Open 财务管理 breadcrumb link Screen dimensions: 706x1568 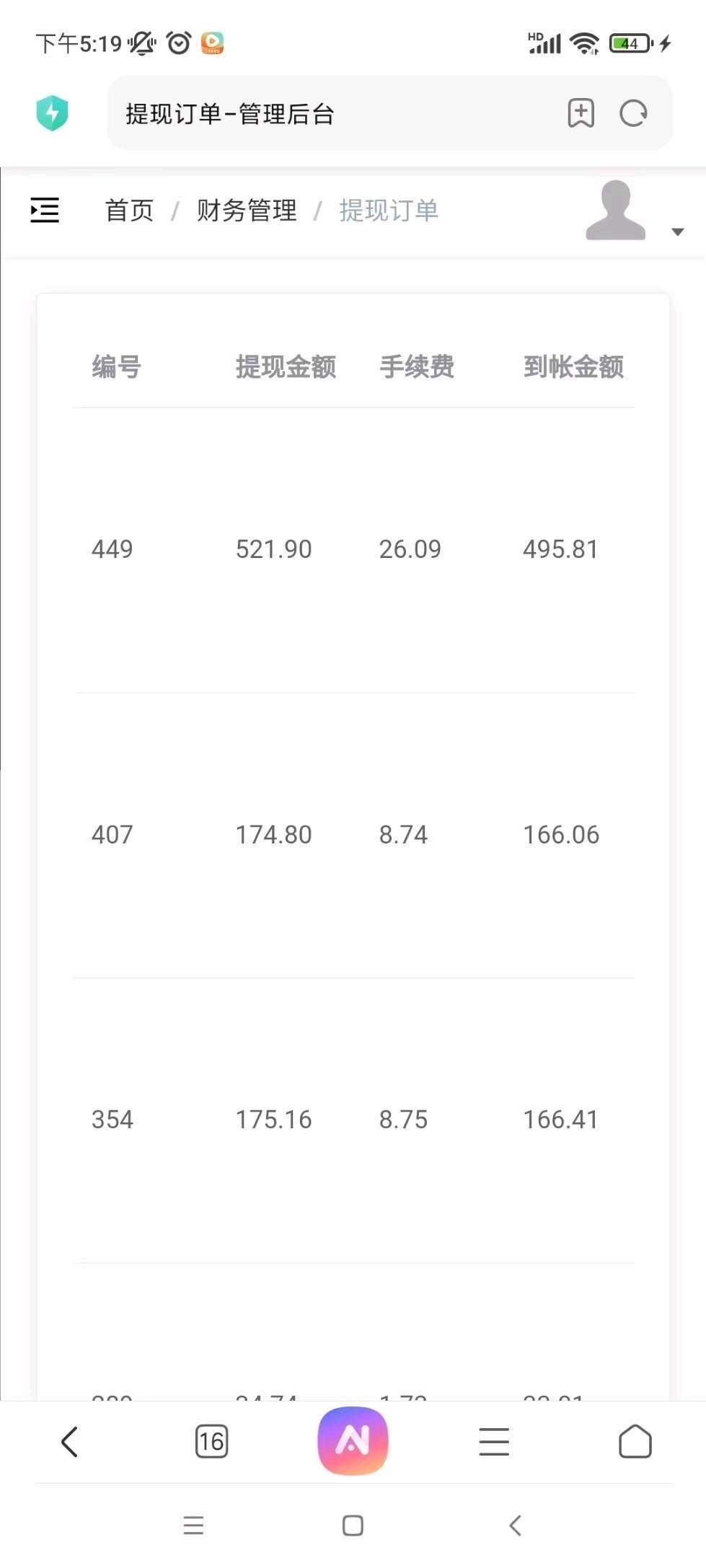(247, 211)
